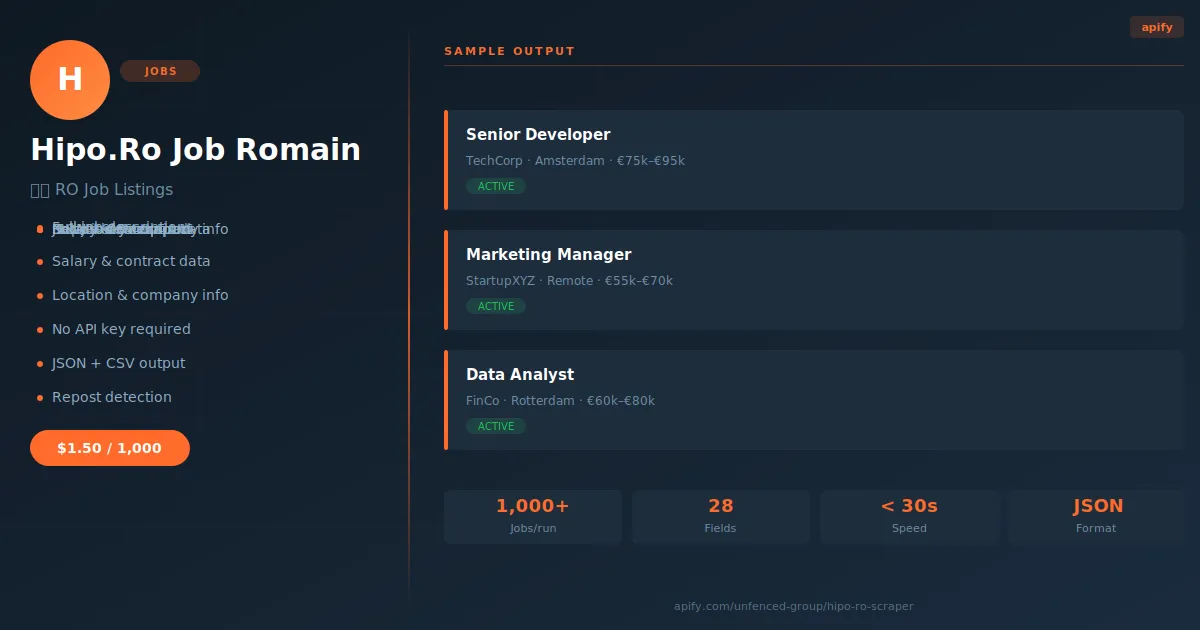This screenshot has height=630, width=1200.
Task: Click the Repost detection feature item
Action: click(x=112, y=397)
